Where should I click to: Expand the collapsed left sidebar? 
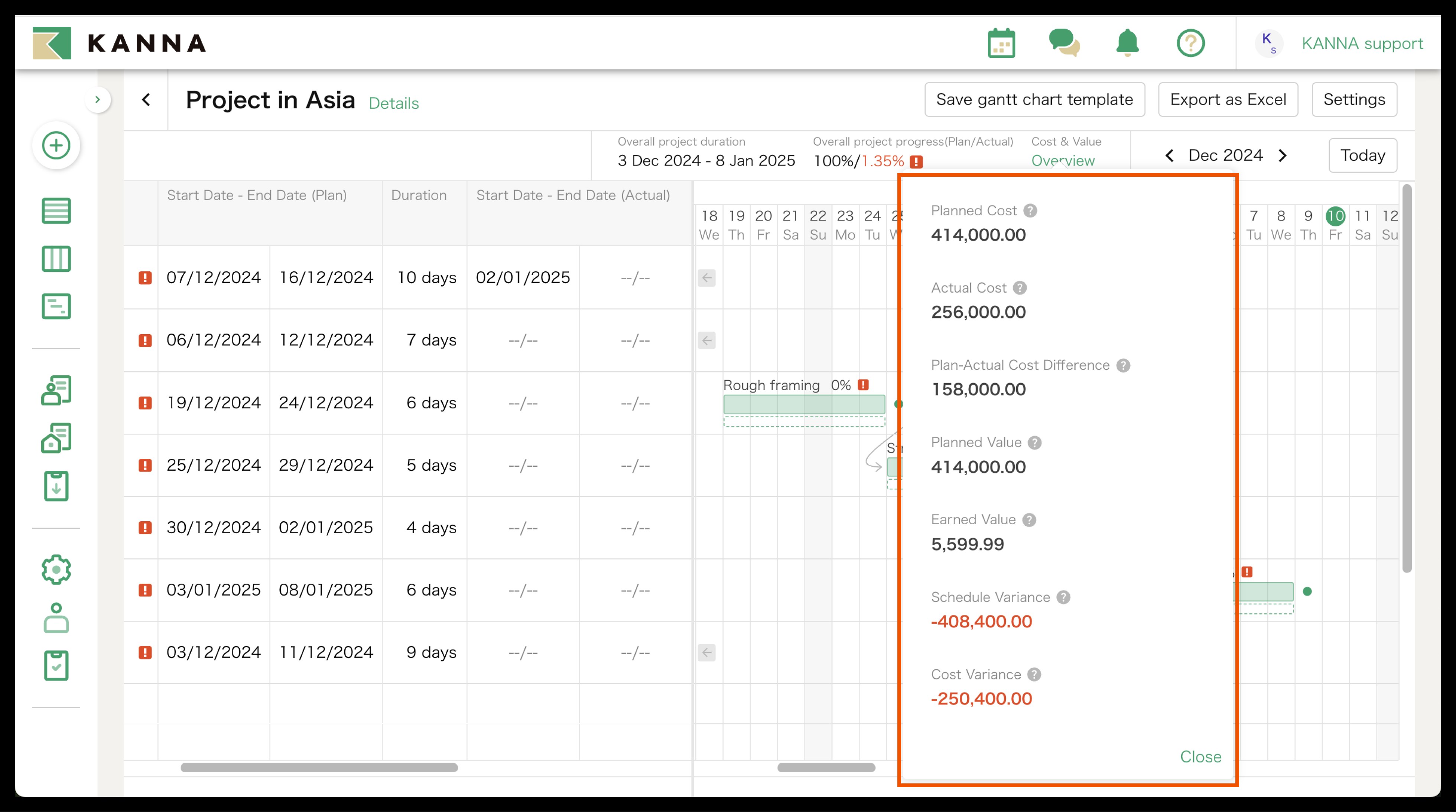coord(98,100)
